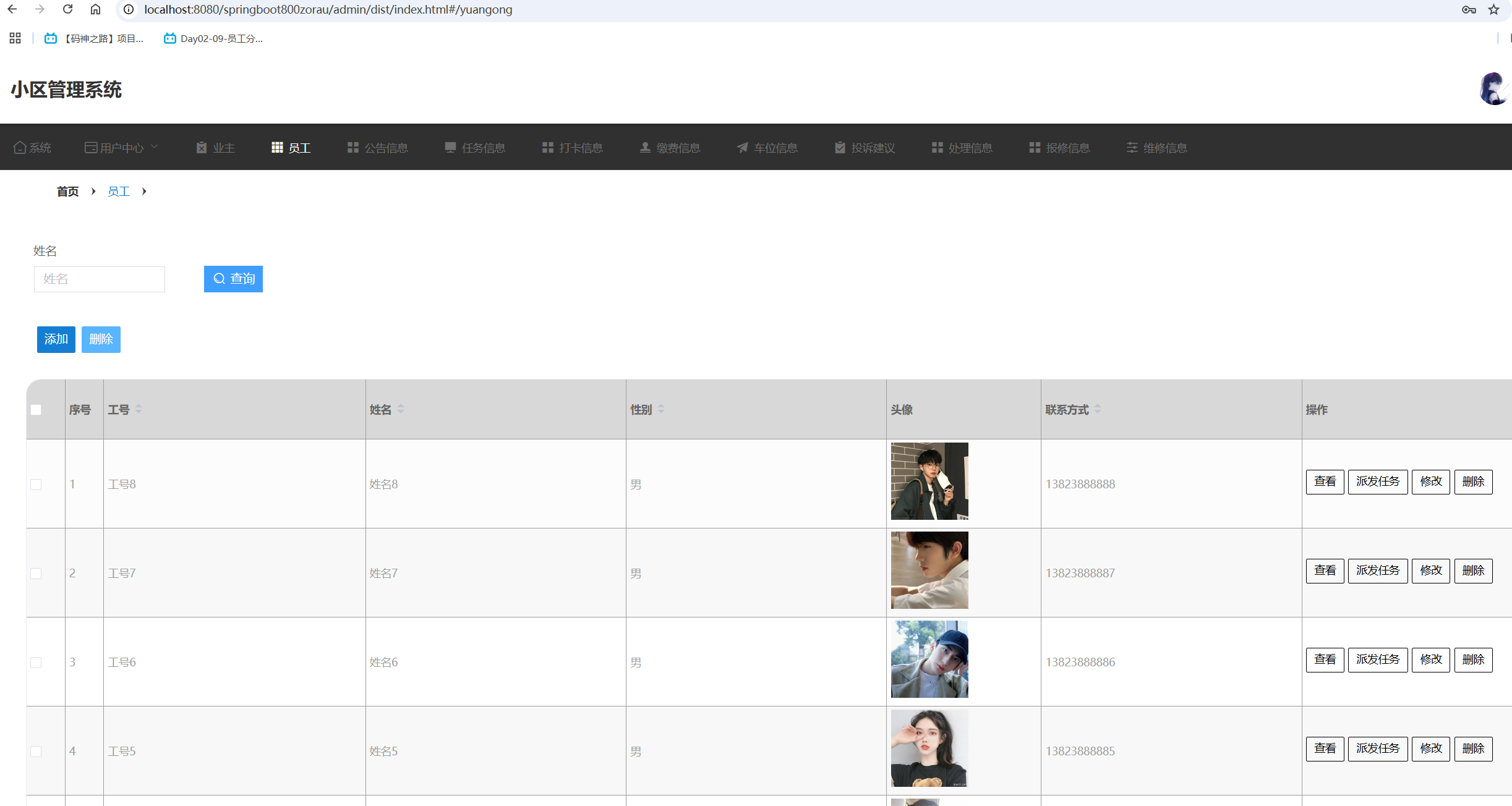This screenshot has width=1512, height=806.
Task: Click the browser reload icon
Action: click(68, 9)
